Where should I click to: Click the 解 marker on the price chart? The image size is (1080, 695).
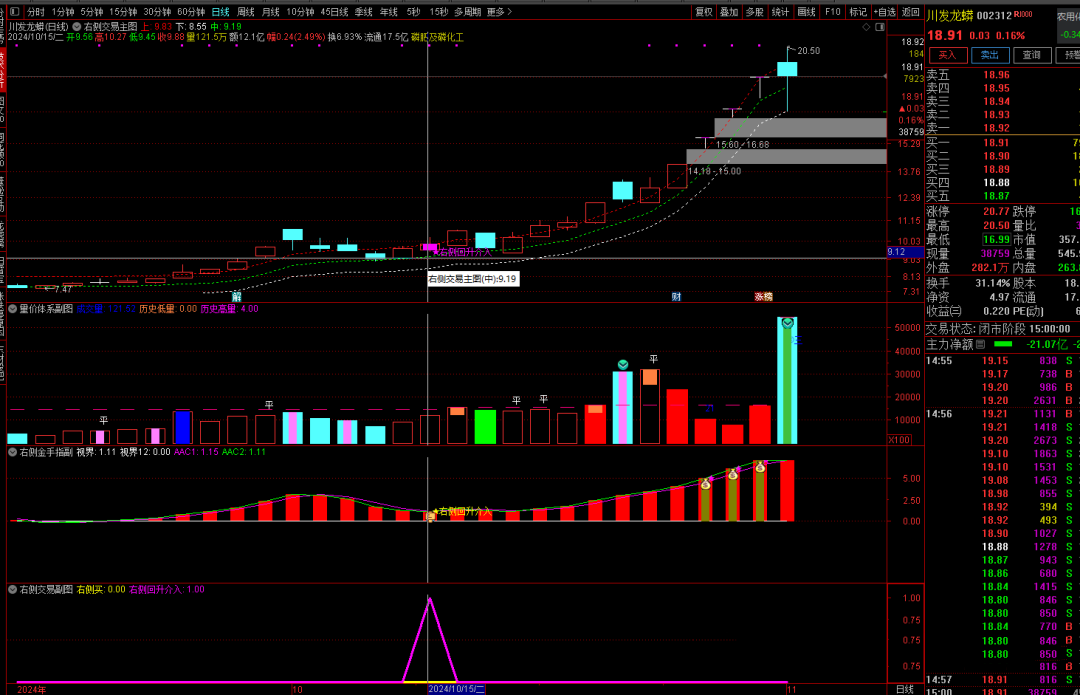click(237, 297)
